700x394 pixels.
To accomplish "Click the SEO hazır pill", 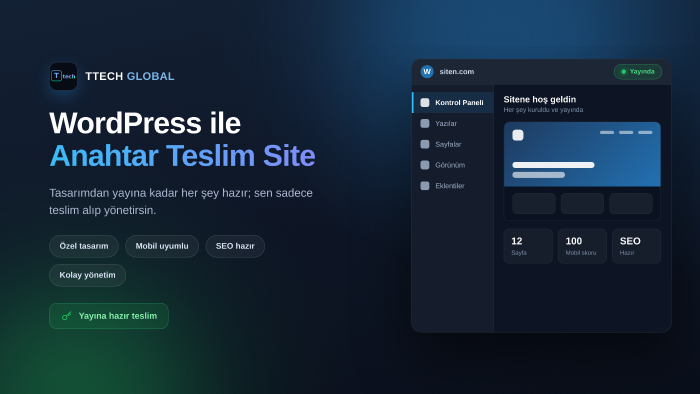I will pos(235,246).
